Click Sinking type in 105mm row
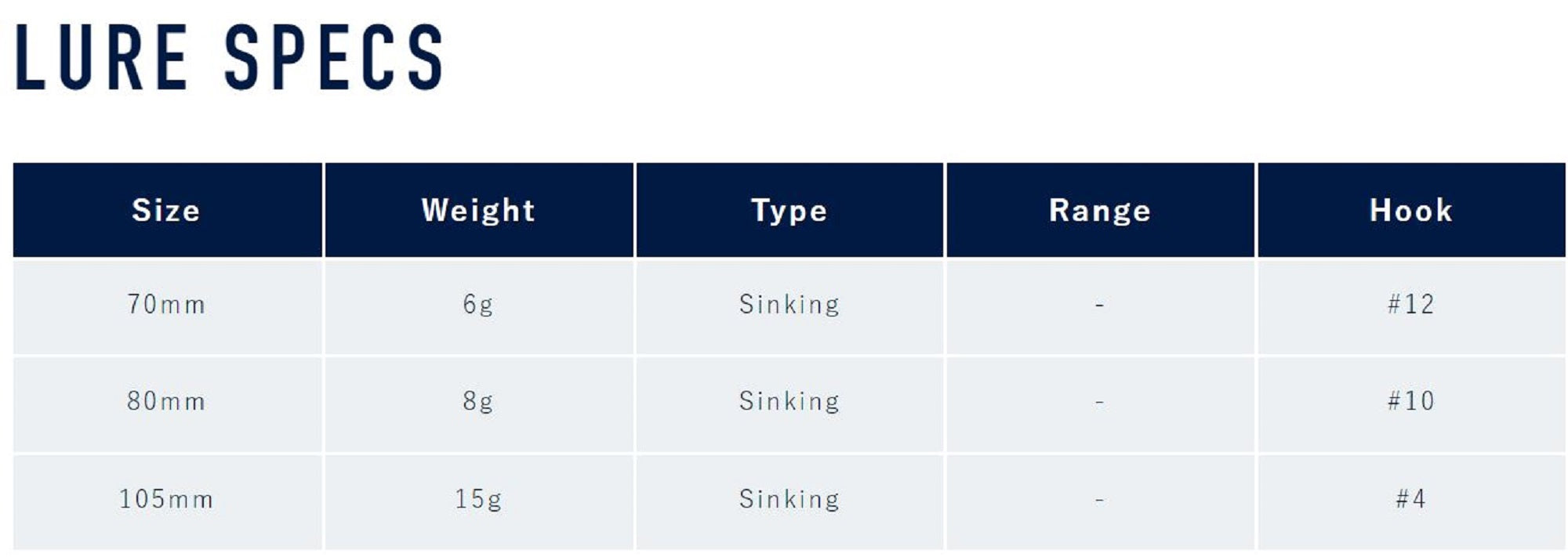Screen dimensions: 1568x557 click(x=789, y=499)
